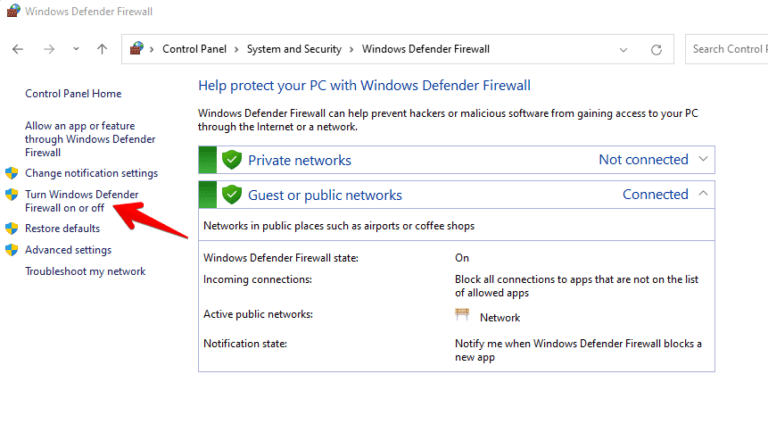Open the address bar history dropdown

point(624,49)
